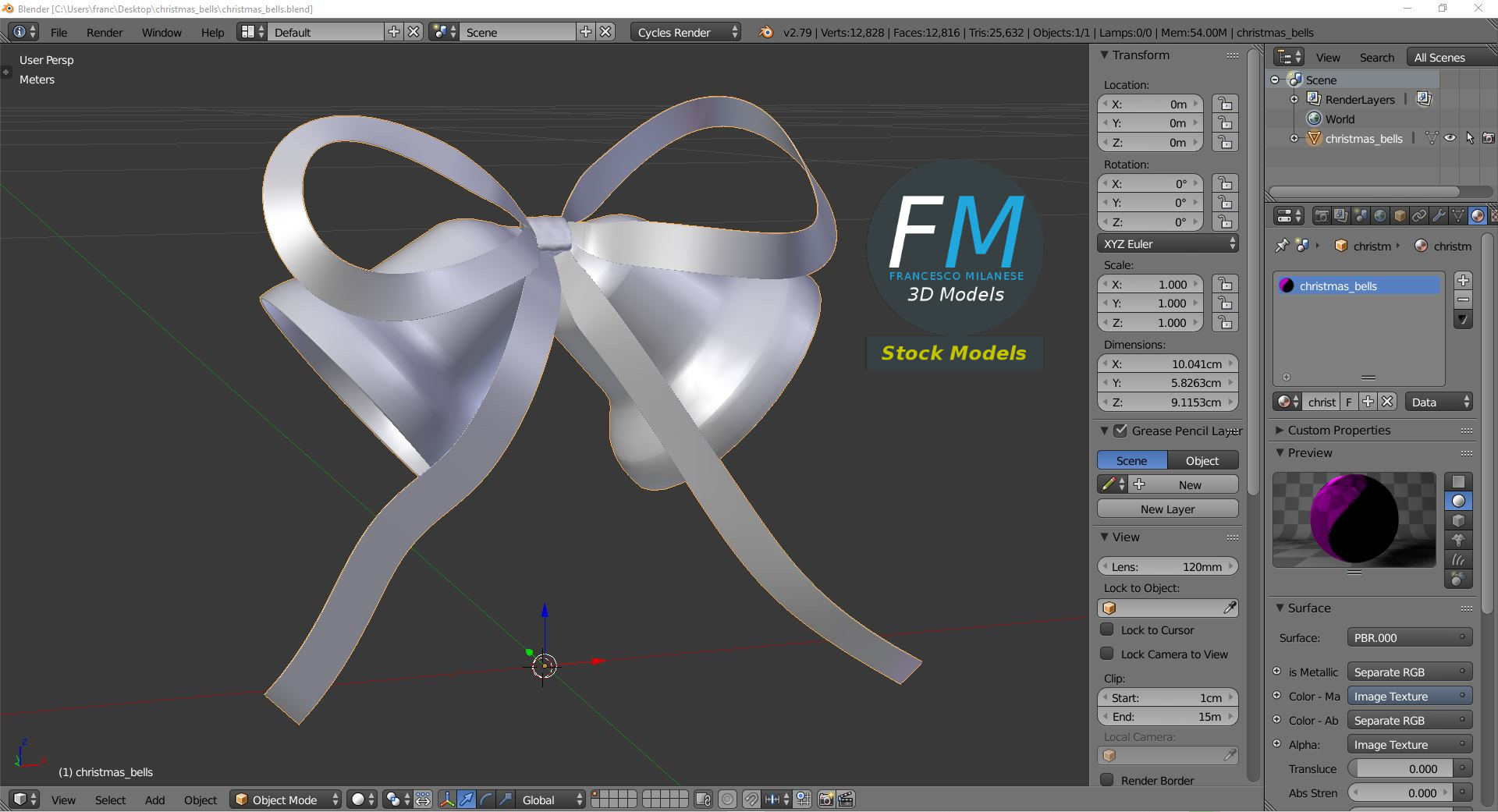The height and width of the screenshot is (812, 1498).
Task: Click the All Scenes display button
Action: 1451,57
